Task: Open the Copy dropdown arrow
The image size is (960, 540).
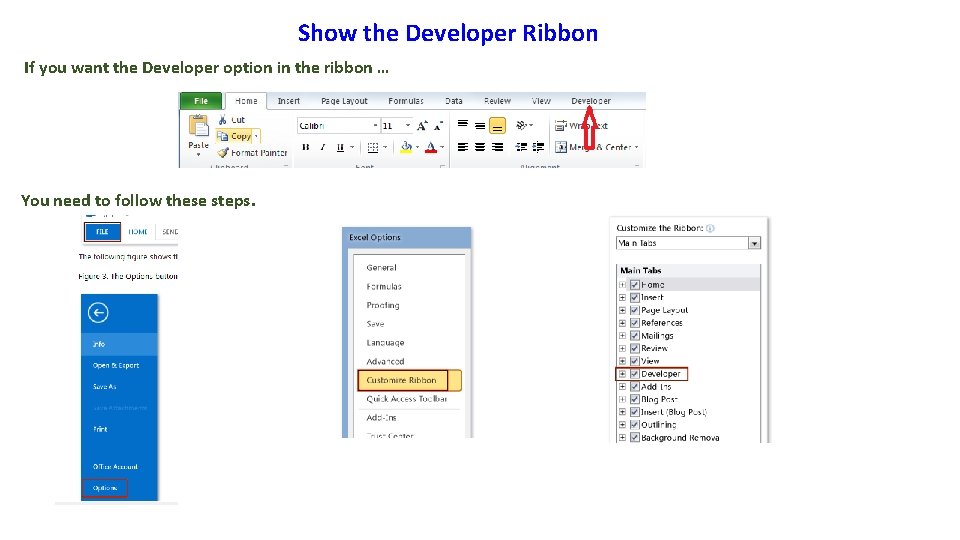Action: 256,136
